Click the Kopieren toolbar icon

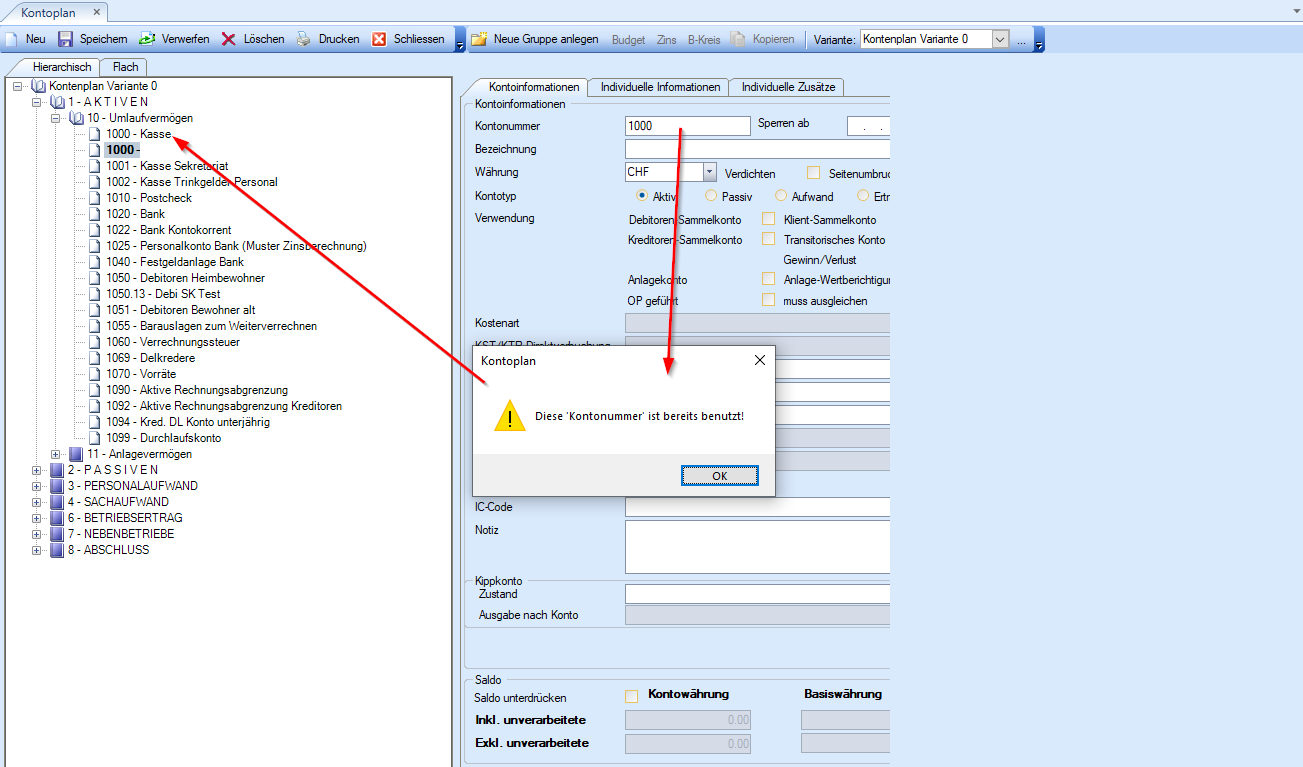pos(738,39)
